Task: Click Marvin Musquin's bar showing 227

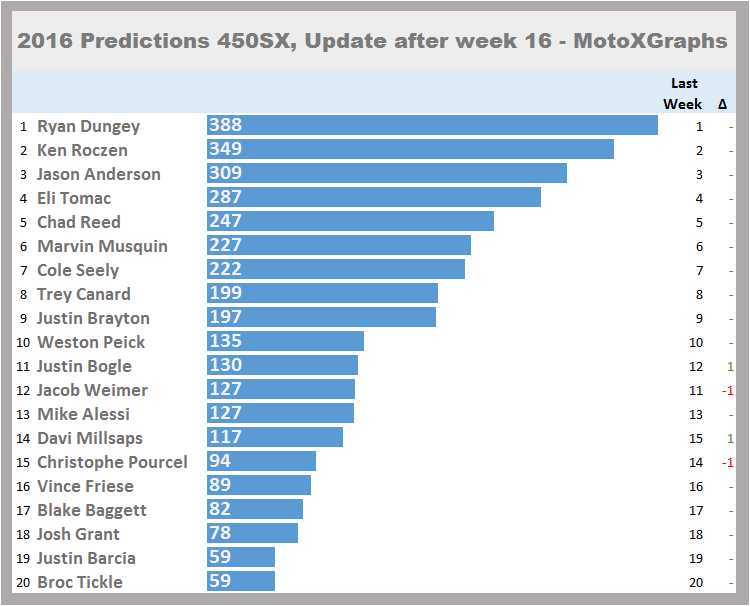Action: coord(338,246)
